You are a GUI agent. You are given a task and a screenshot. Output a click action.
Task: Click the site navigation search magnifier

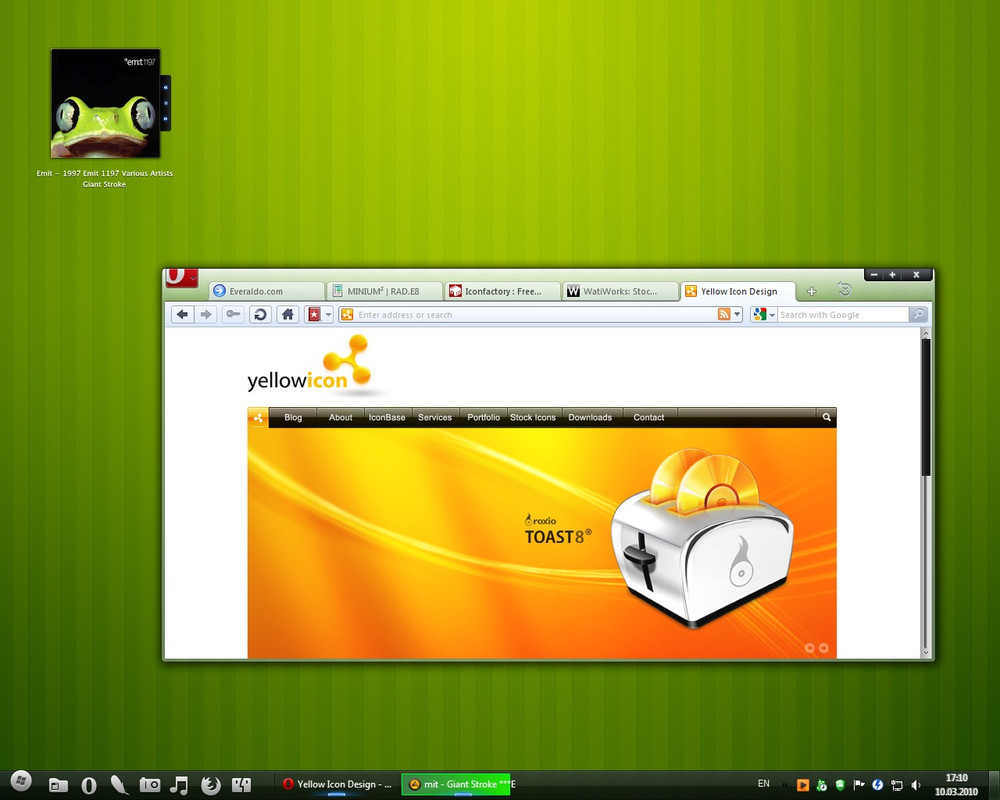click(827, 418)
